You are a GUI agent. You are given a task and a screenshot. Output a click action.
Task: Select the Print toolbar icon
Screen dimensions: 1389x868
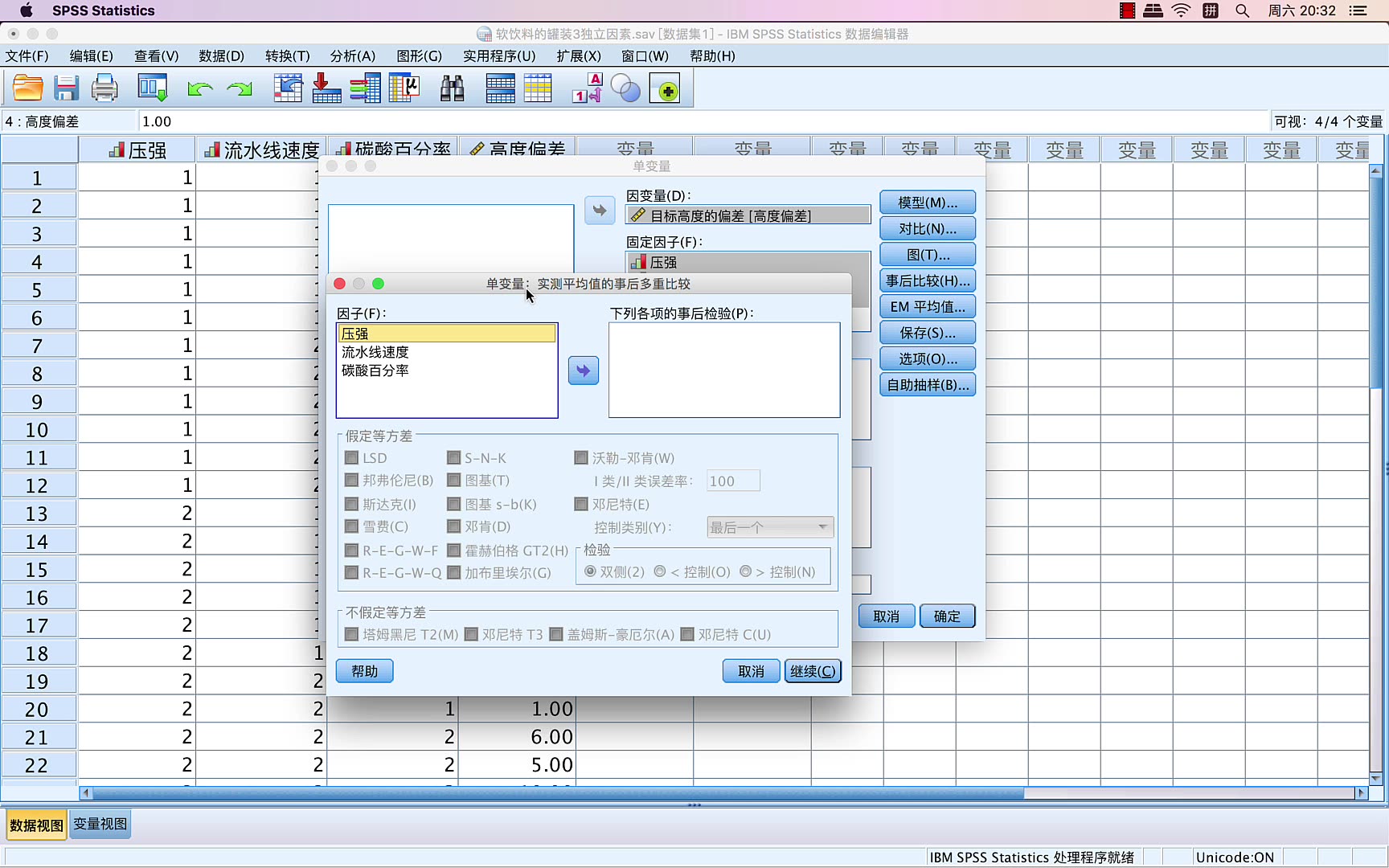104,88
